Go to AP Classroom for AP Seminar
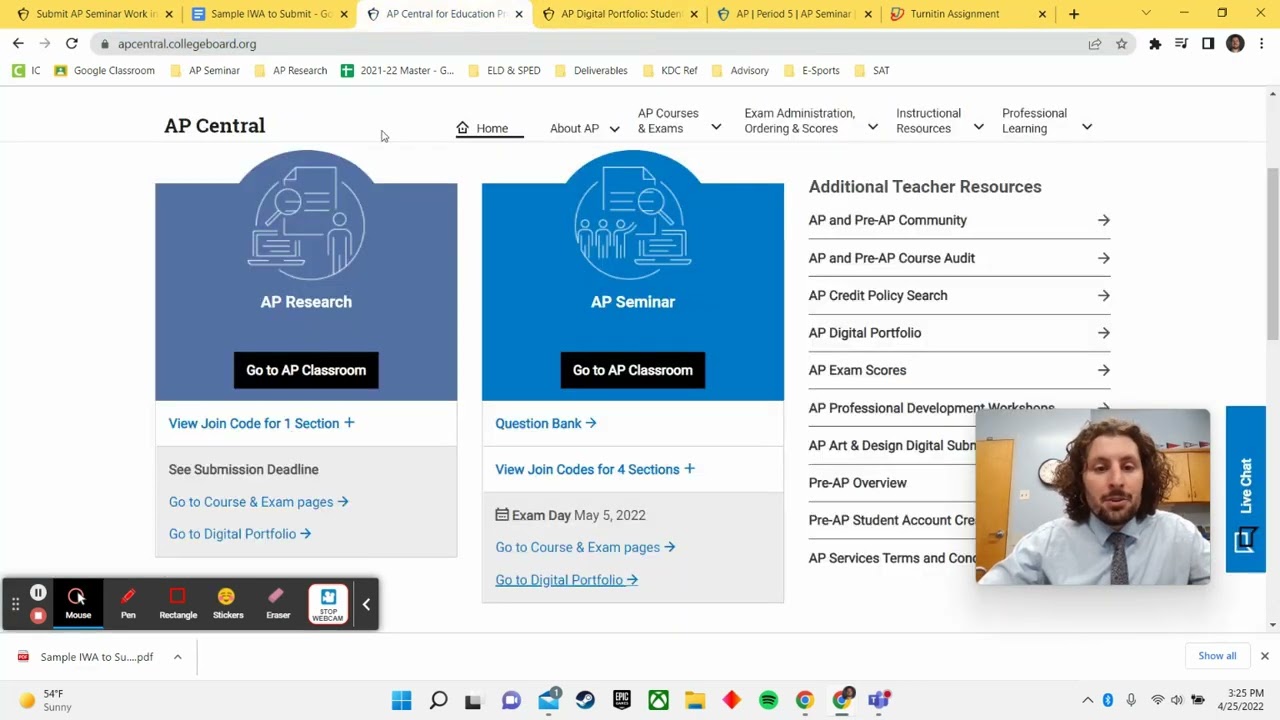 (633, 370)
